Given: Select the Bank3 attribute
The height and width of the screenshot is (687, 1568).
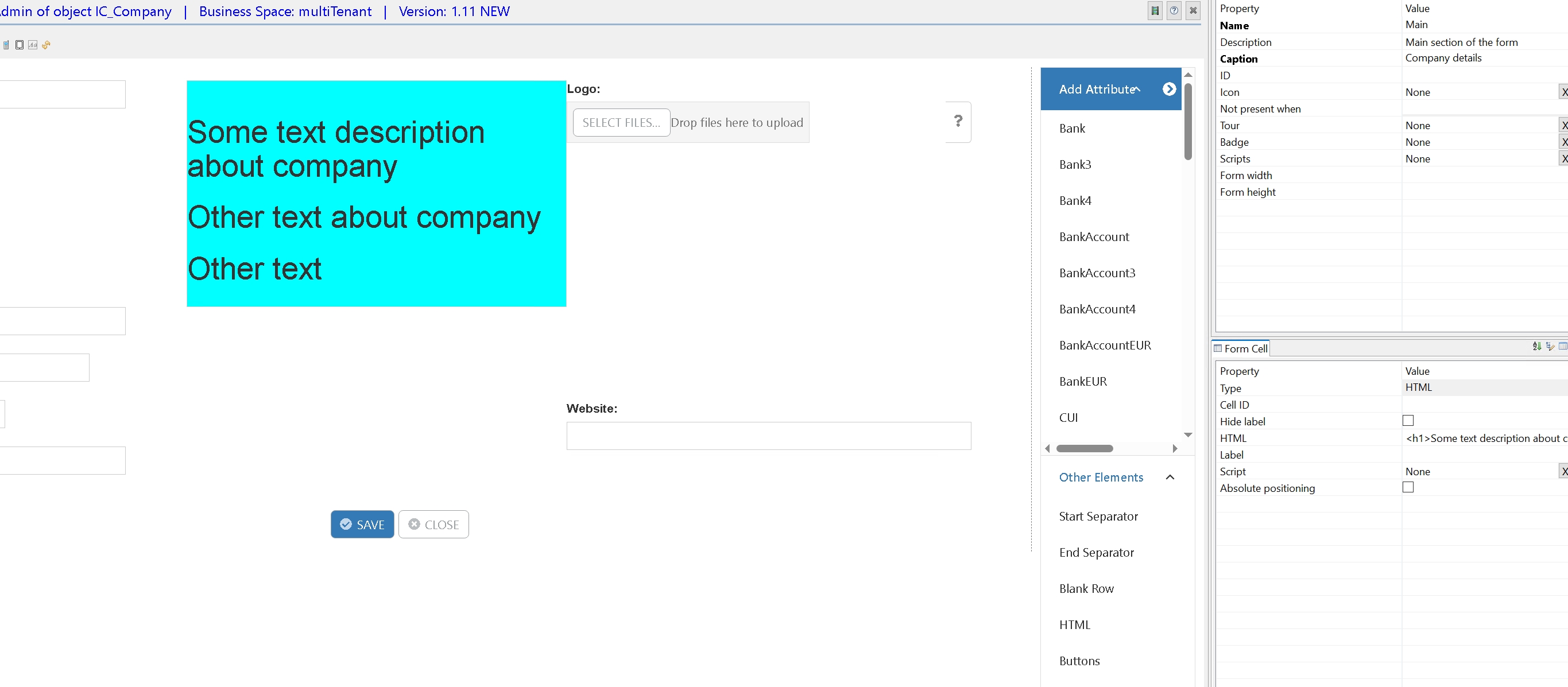Looking at the screenshot, I should pos(1075,164).
